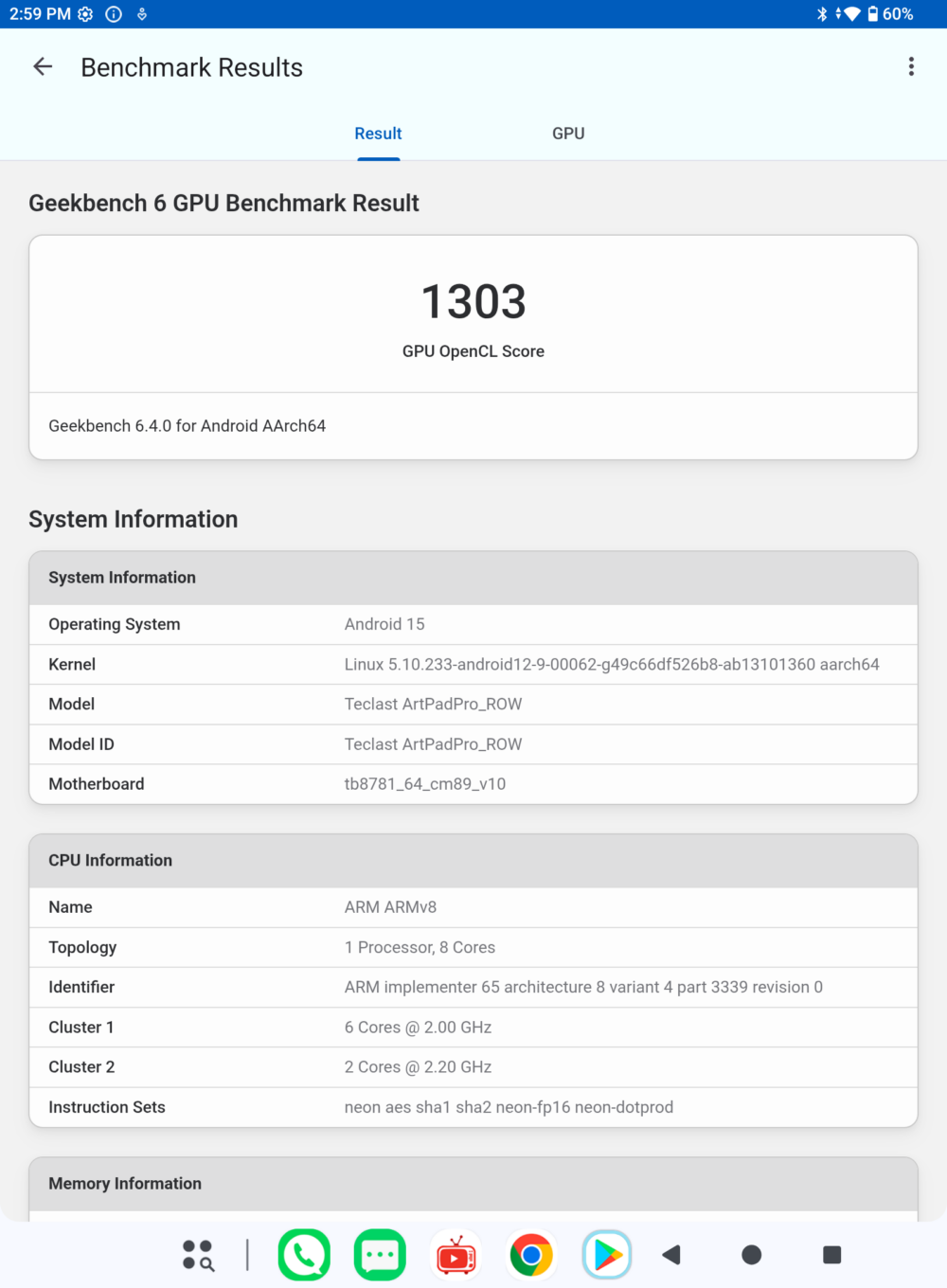This screenshot has height=1288, width=947.
Task: Switch to the GPU tab
Action: click(568, 134)
